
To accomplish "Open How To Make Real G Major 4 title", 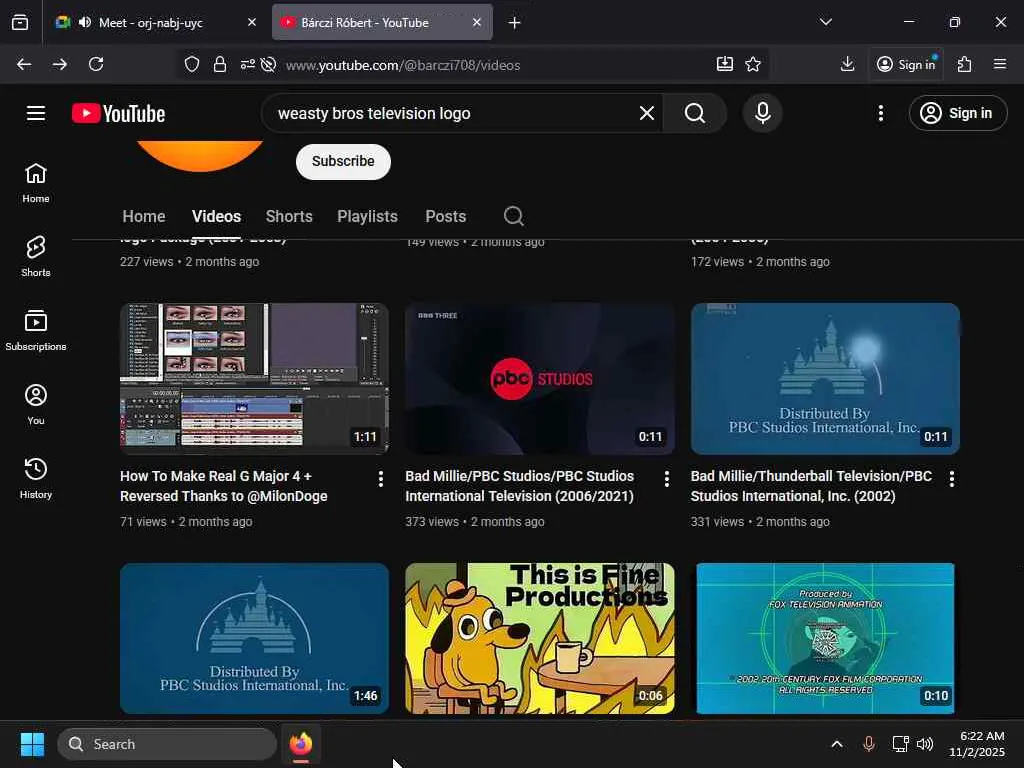I will (x=224, y=486).
